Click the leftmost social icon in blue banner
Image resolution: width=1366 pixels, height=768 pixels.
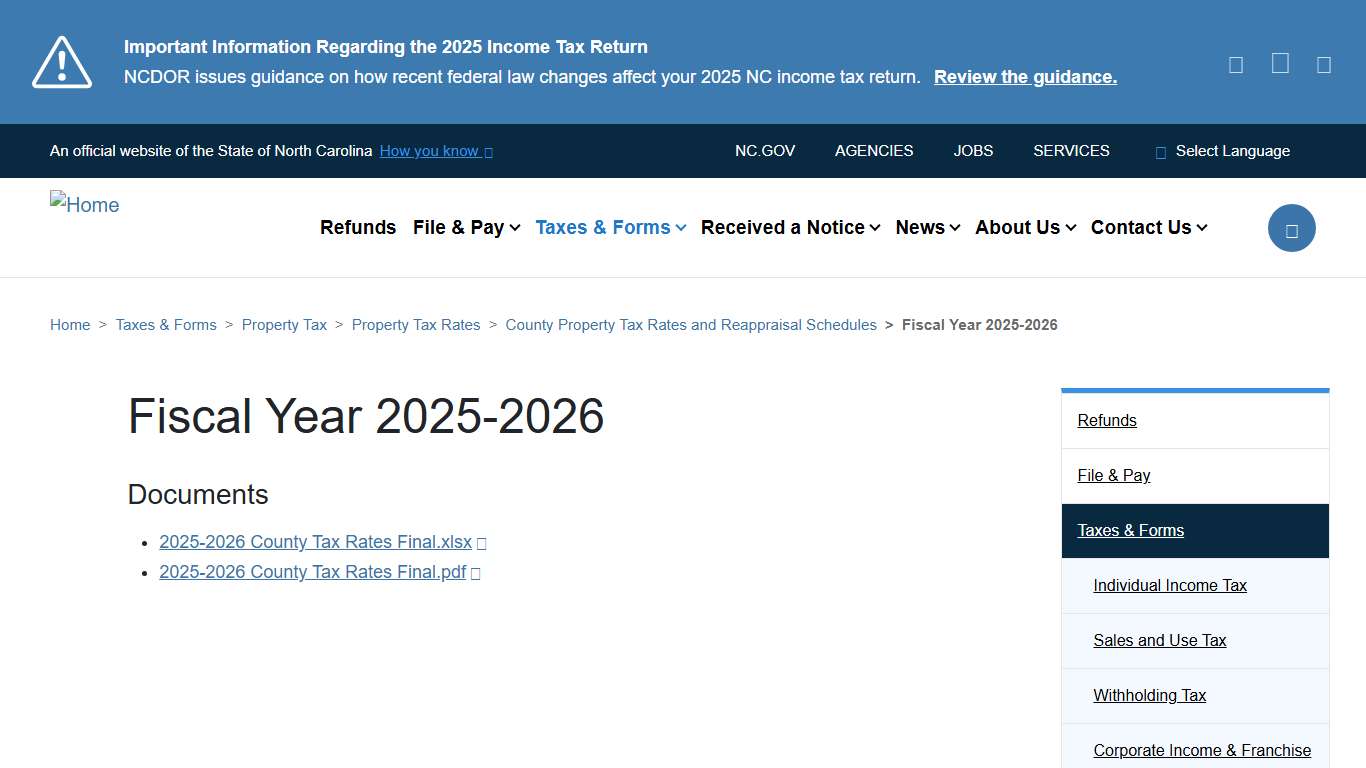pos(1235,64)
